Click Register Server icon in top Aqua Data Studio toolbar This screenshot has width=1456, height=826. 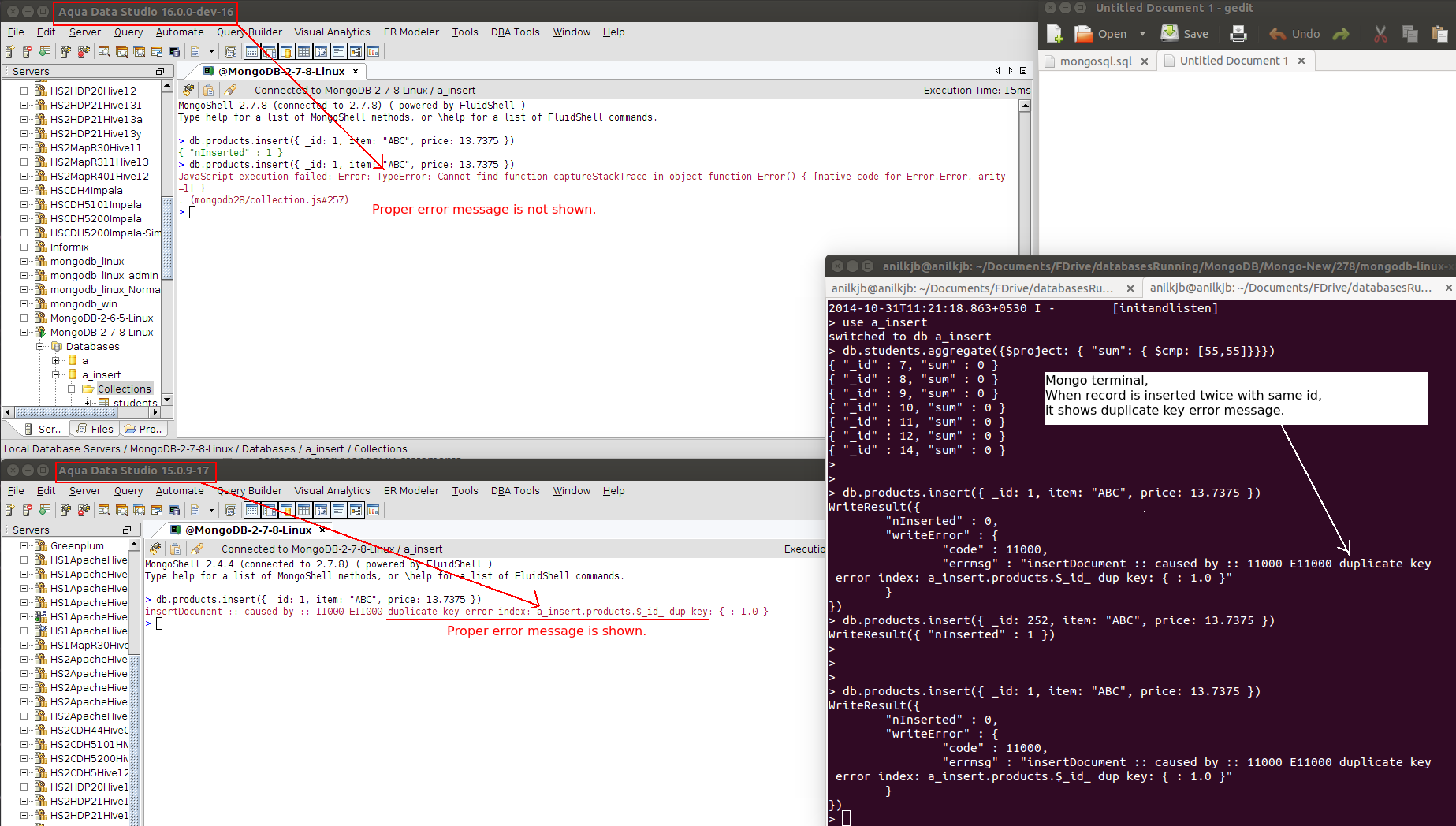[10, 51]
